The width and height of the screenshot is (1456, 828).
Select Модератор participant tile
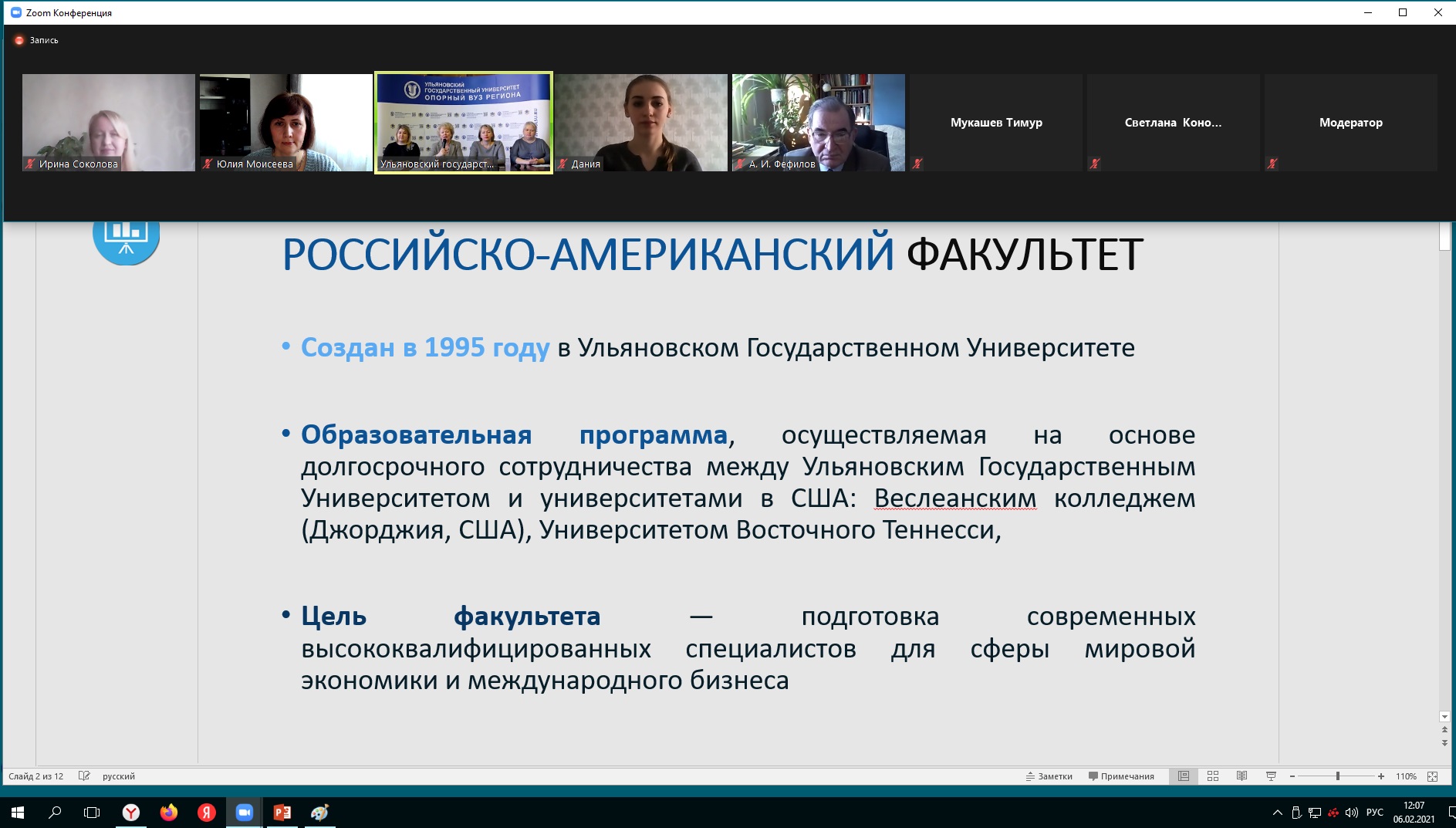[1351, 123]
